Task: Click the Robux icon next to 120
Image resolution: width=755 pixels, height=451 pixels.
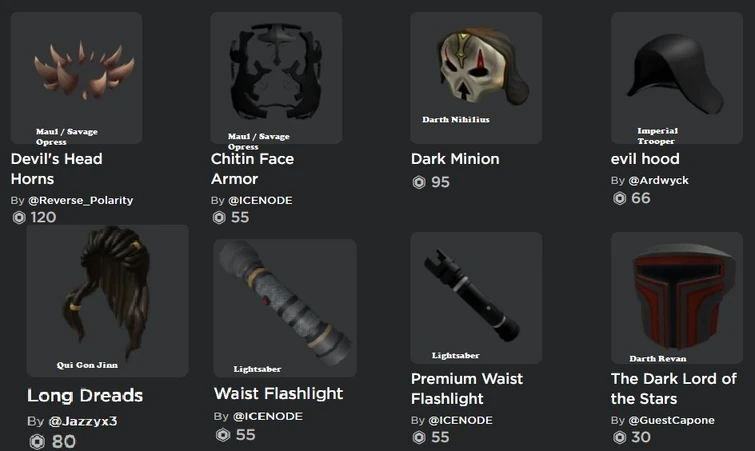Action: click(x=19, y=218)
